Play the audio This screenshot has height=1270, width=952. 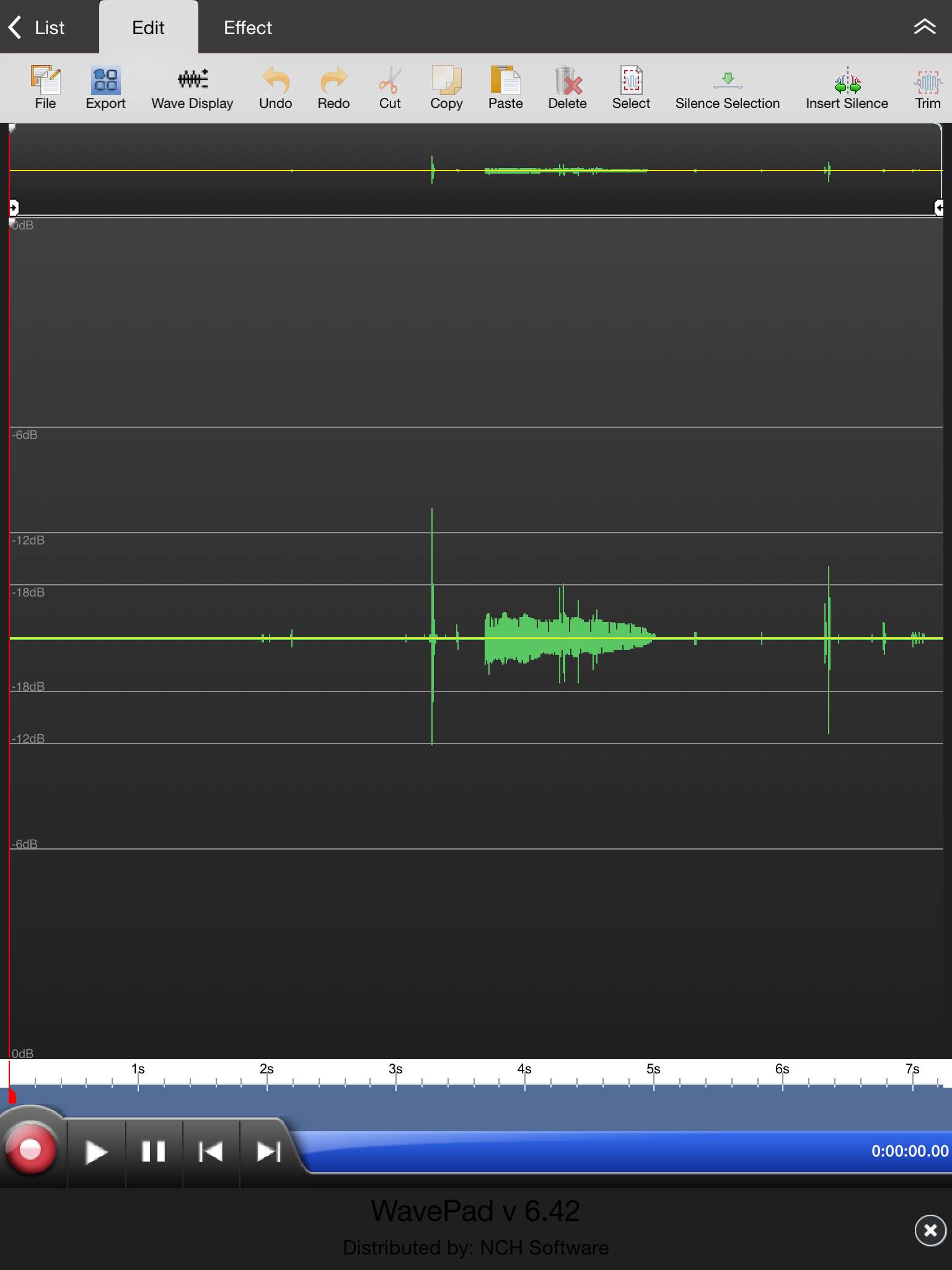96,1152
